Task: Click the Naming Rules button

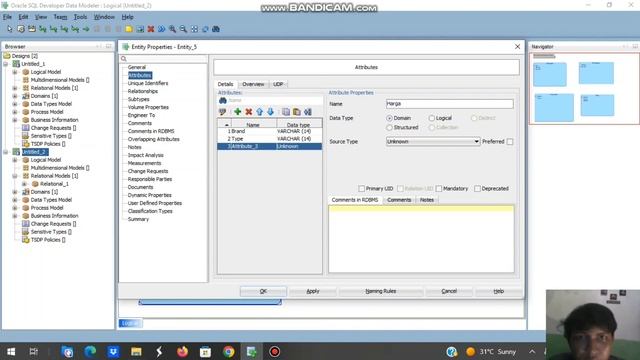Action: click(x=380, y=291)
